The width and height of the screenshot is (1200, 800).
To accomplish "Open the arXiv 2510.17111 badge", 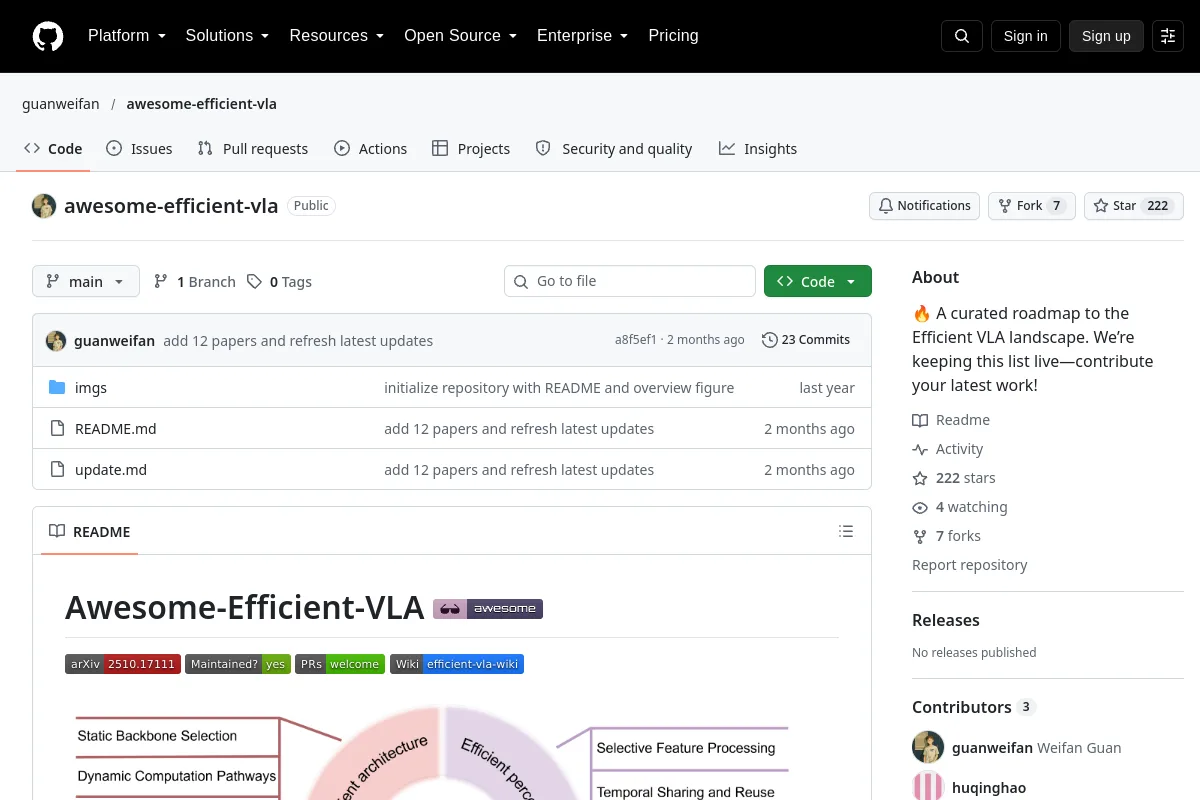I will 122,664.
